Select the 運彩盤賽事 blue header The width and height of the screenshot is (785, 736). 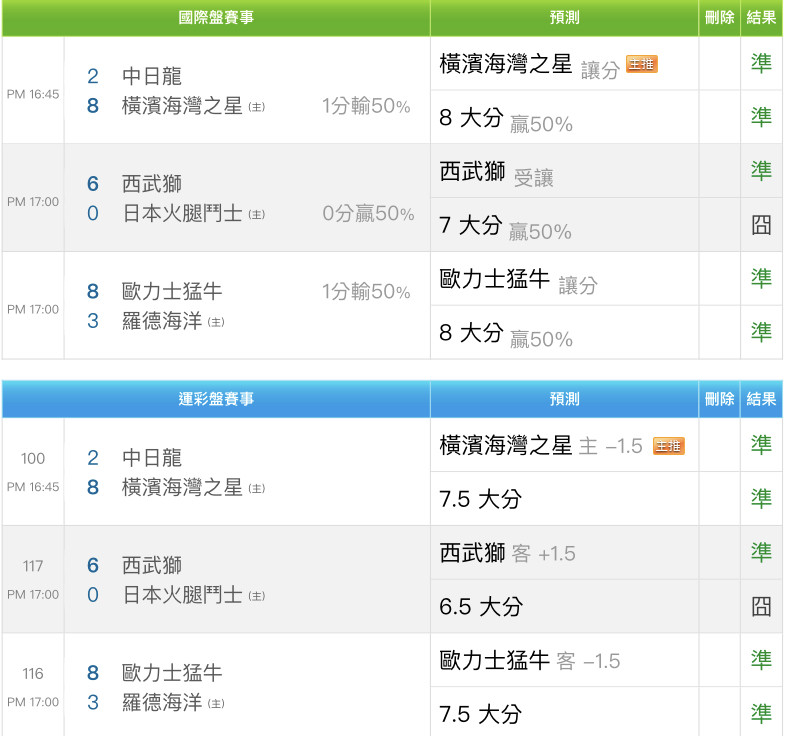coord(216,399)
